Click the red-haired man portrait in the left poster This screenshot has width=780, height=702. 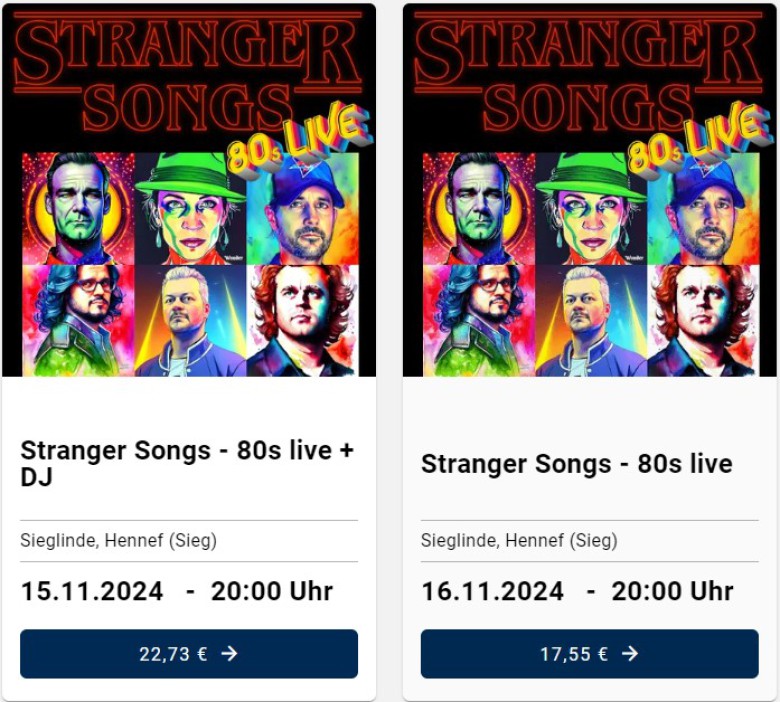[301, 320]
